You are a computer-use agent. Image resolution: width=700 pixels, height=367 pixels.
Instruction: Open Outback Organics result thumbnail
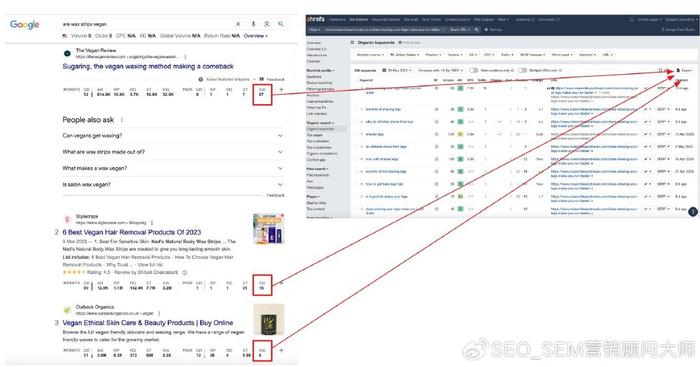269,320
